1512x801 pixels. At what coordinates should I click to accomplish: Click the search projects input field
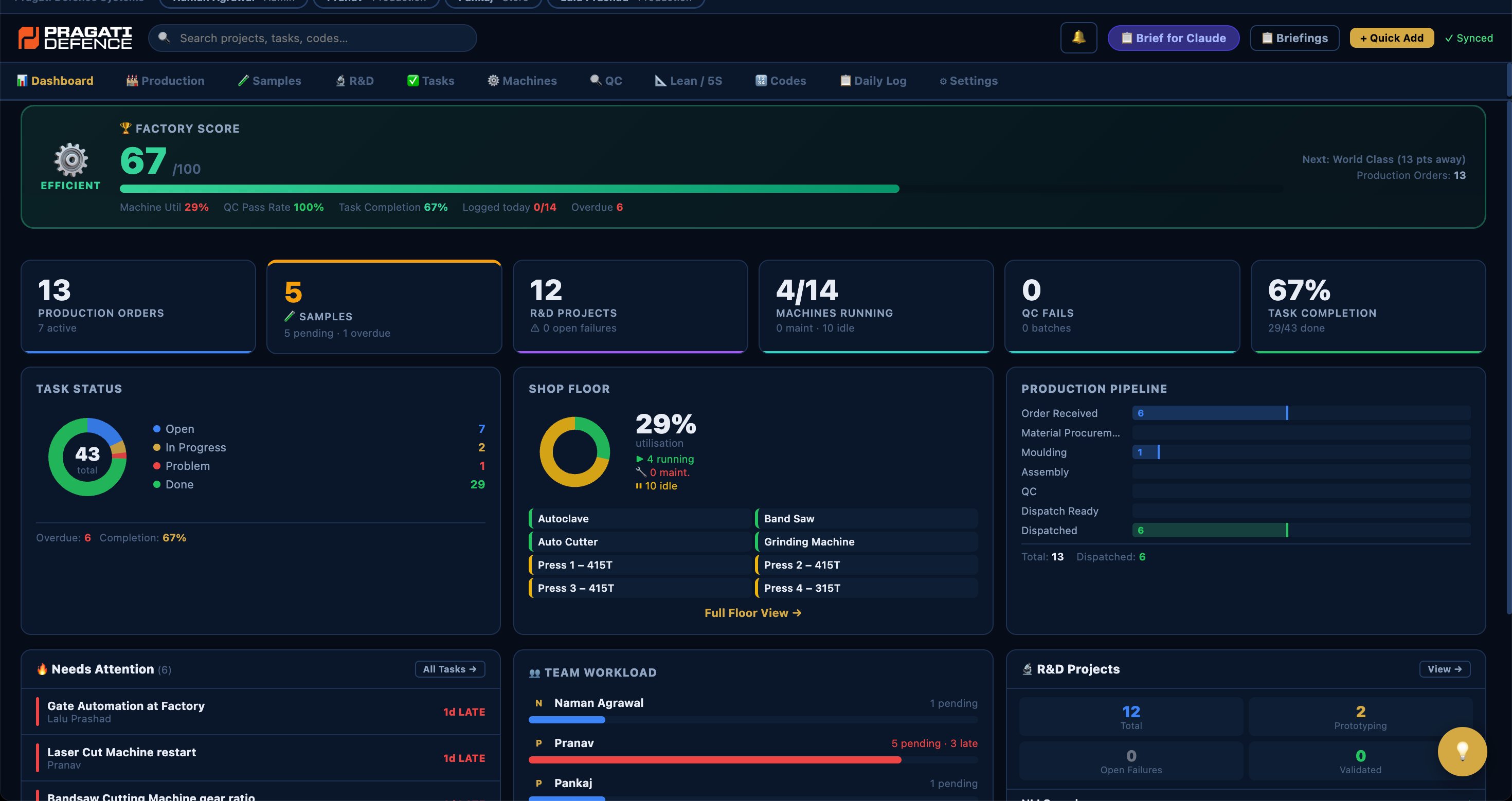312,38
